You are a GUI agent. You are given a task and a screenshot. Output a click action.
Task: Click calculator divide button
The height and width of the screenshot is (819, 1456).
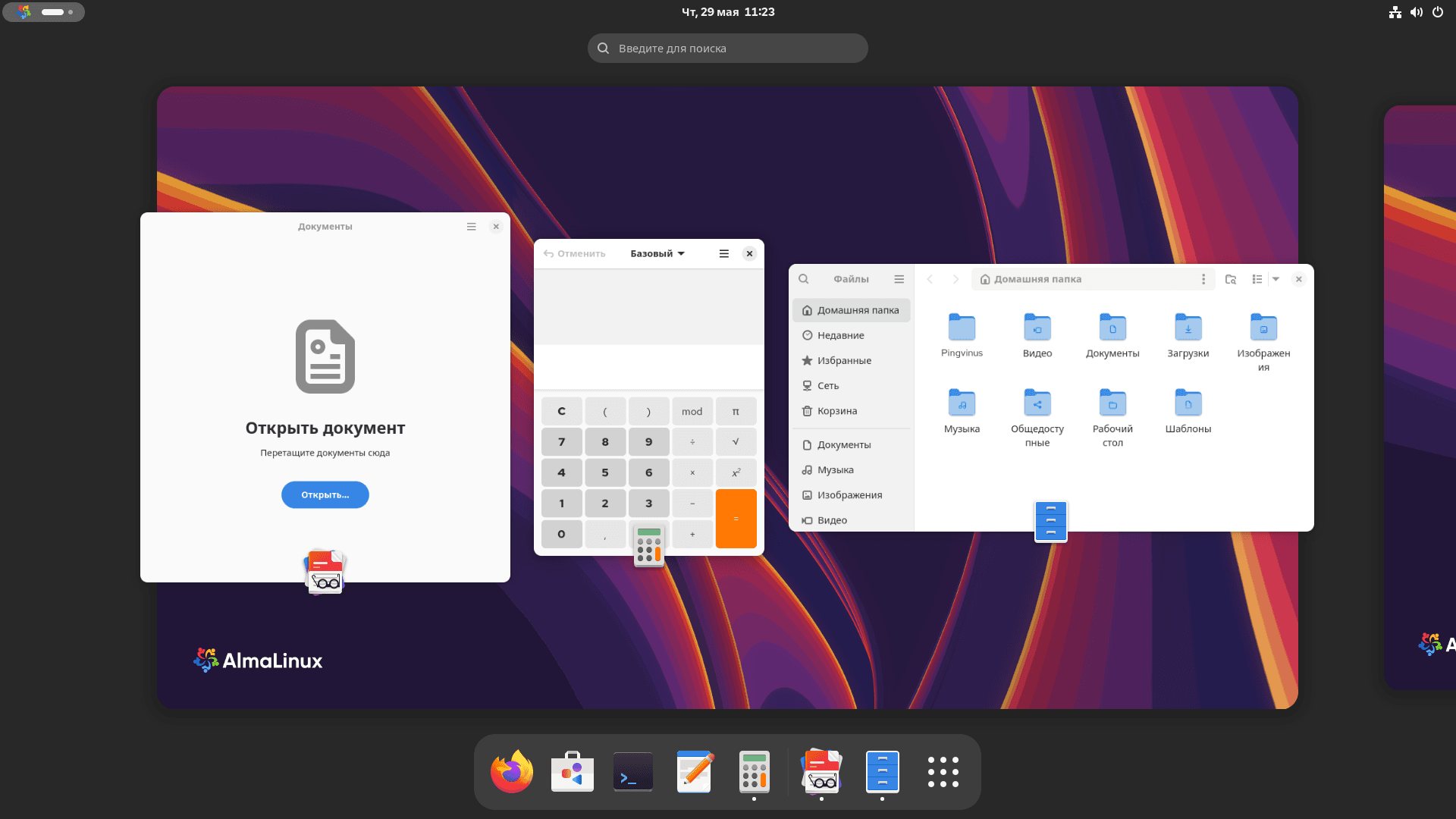[x=692, y=441]
